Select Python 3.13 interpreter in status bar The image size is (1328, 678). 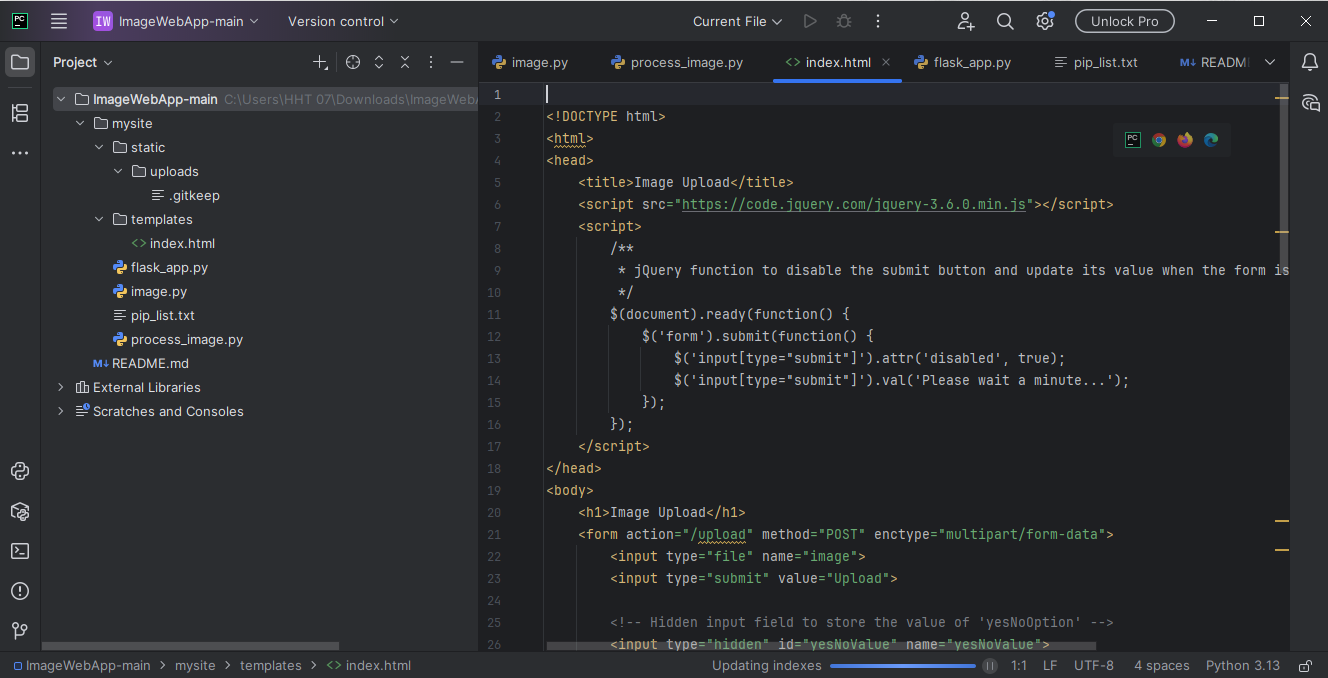(1242, 666)
